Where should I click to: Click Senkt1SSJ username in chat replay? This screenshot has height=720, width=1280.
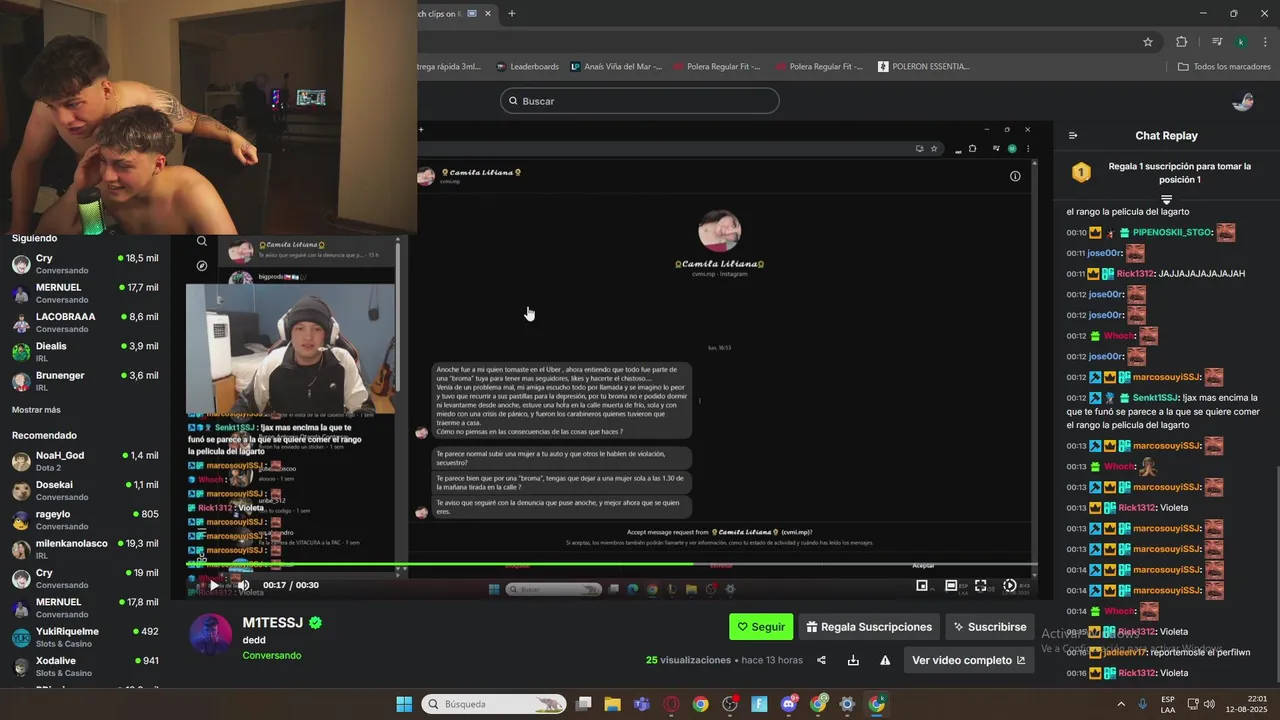[x=1155, y=397]
